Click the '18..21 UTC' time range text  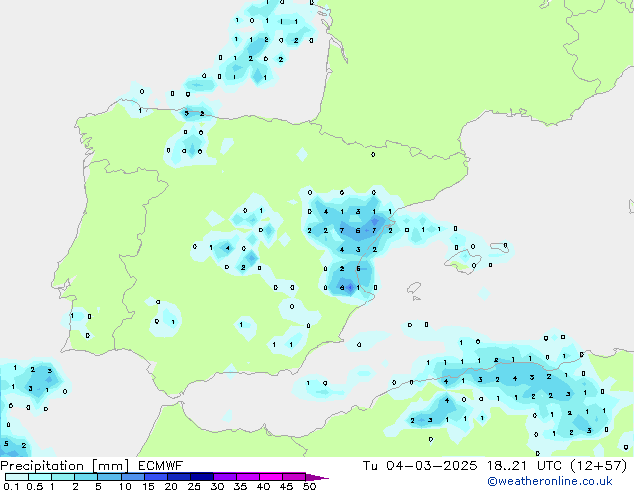[x=524, y=466]
